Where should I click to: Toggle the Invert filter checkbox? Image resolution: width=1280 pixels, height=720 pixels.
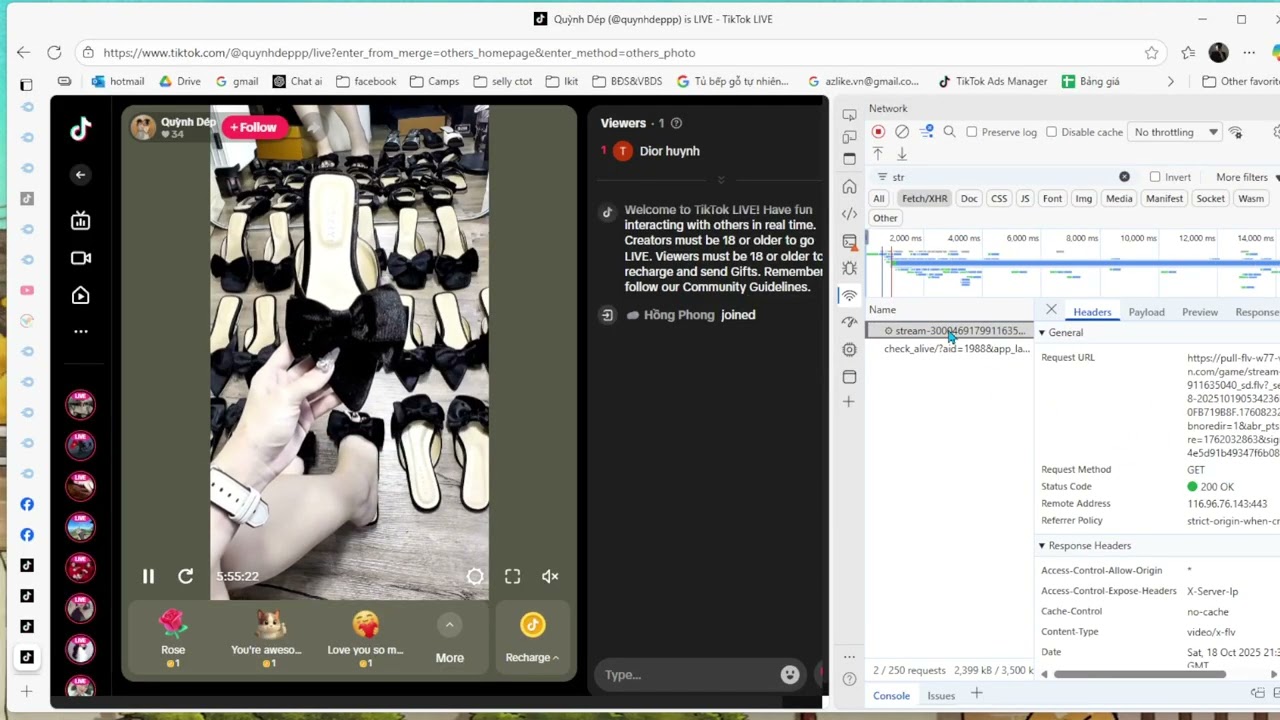1155,177
